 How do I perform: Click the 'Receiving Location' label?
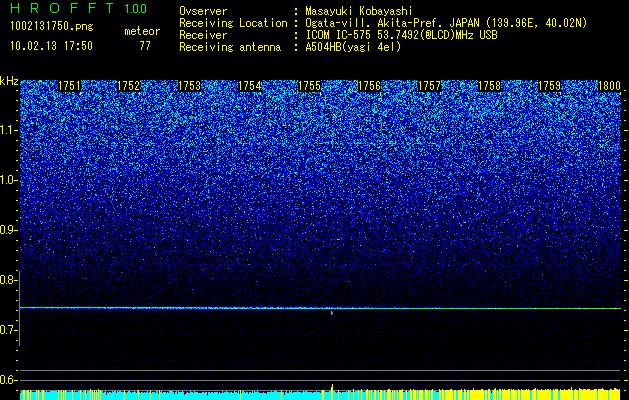(x=233, y=23)
